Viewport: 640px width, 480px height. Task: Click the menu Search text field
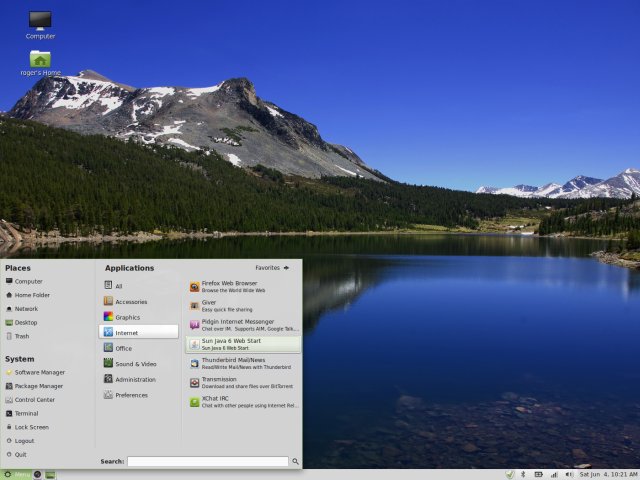[208, 462]
